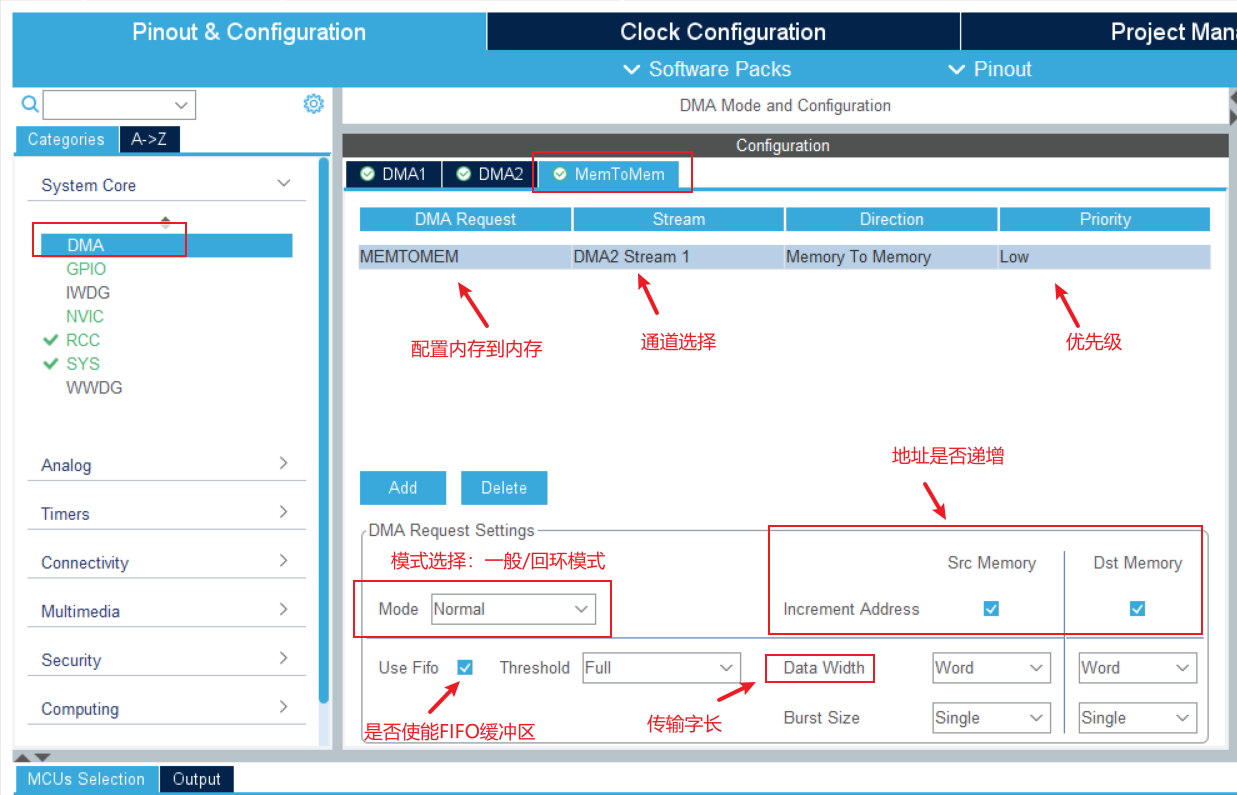Click the green checkmark on DMA1 tab
The image size is (1237, 795).
click(x=369, y=173)
